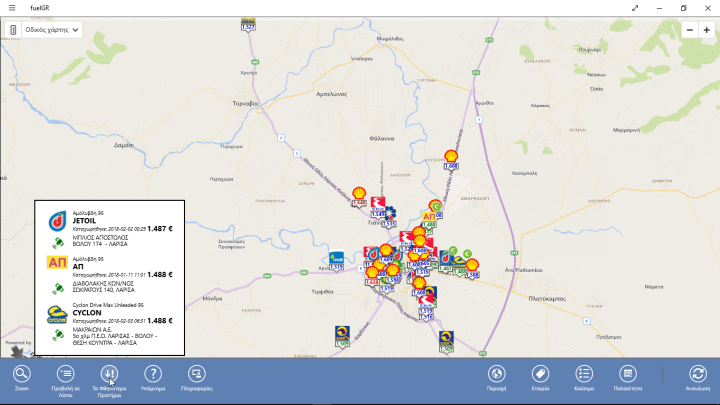720x405 pixels.
Task: Refresh prices with Ανανέωση icon
Action: [x=698, y=374]
